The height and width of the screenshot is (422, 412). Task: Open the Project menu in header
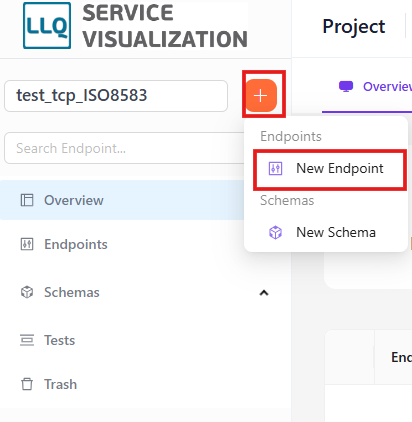click(354, 27)
